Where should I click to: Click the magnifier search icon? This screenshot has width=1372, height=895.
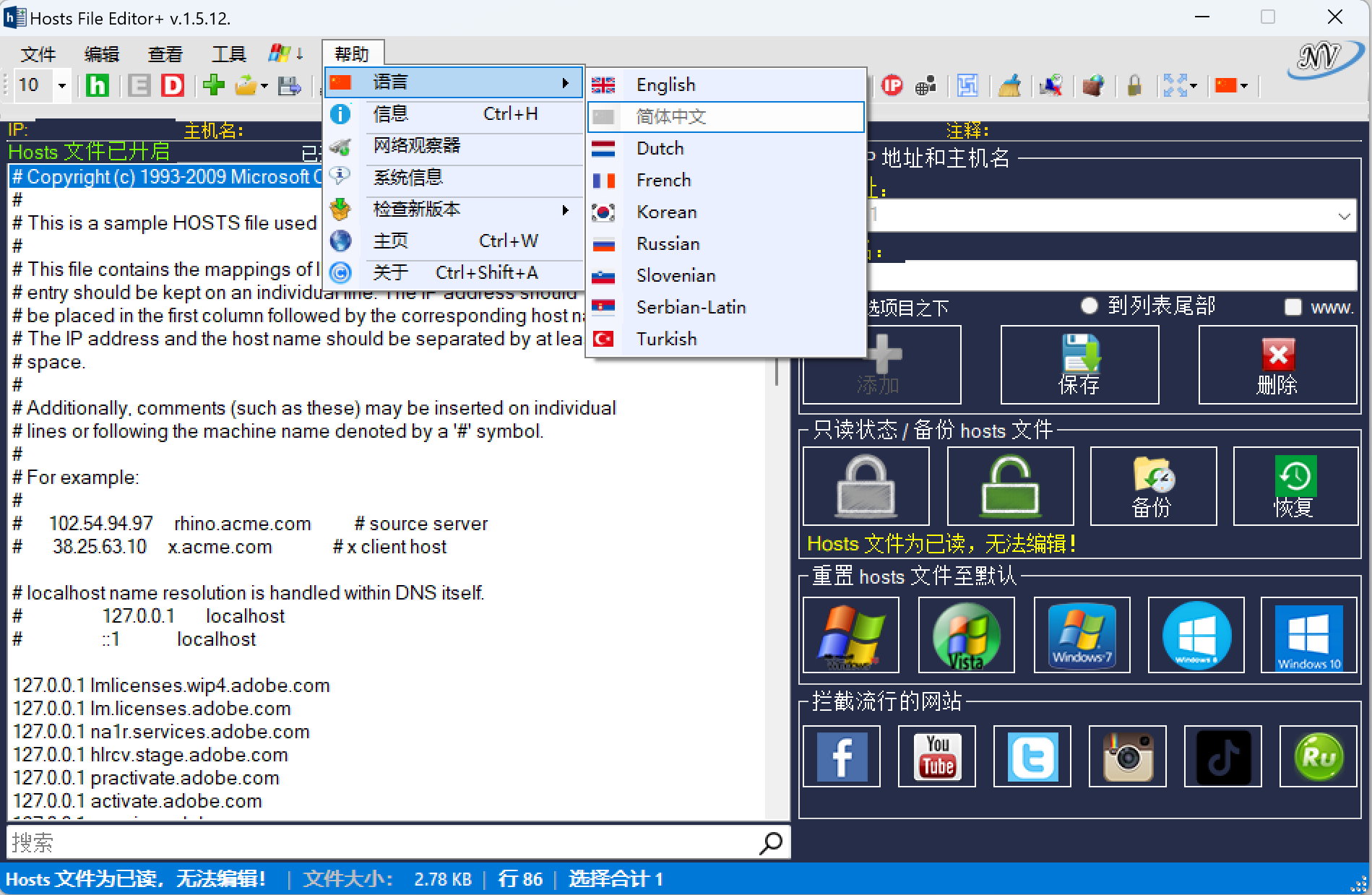click(771, 842)
